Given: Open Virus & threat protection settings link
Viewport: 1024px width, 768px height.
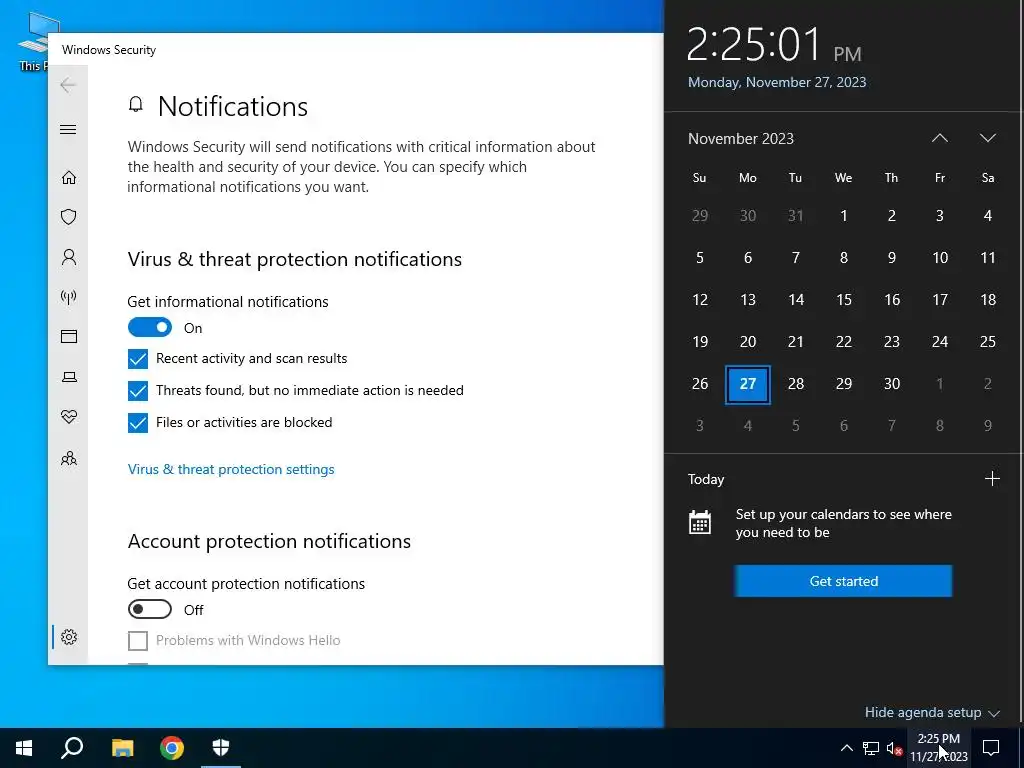Looking at the screenshot, I should [x=231, y=470].
